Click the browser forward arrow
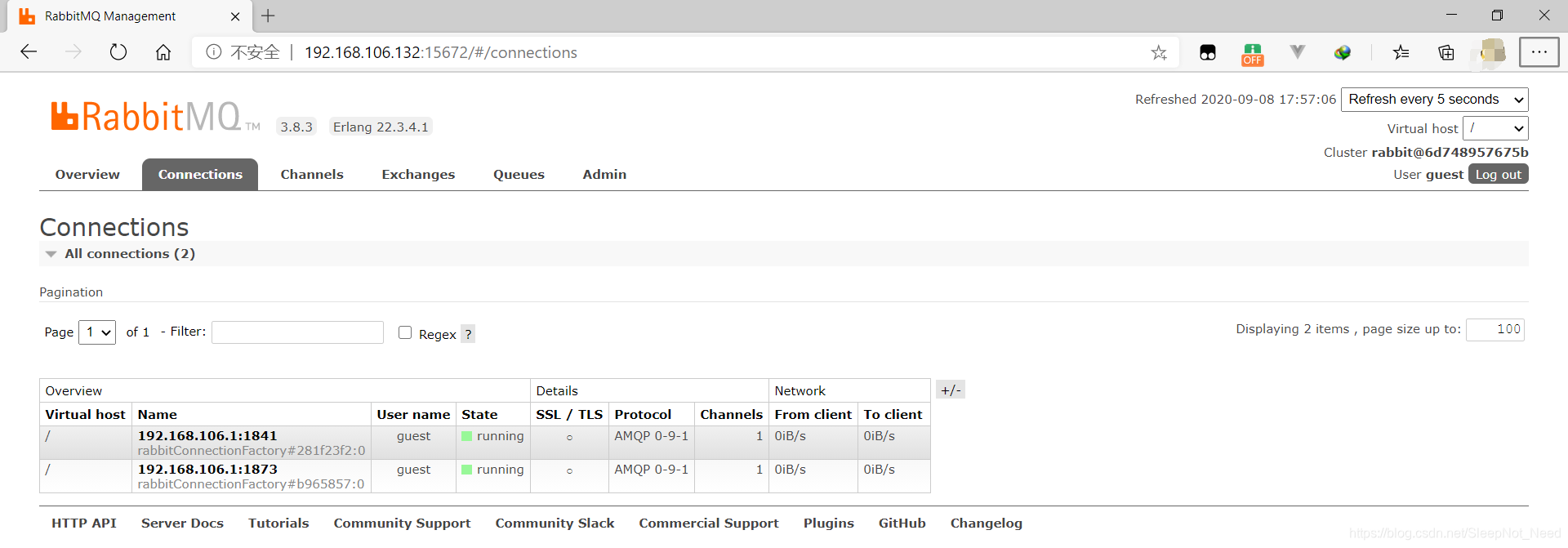The height and width of the screenshot is (548, 1568). point(73,52)
